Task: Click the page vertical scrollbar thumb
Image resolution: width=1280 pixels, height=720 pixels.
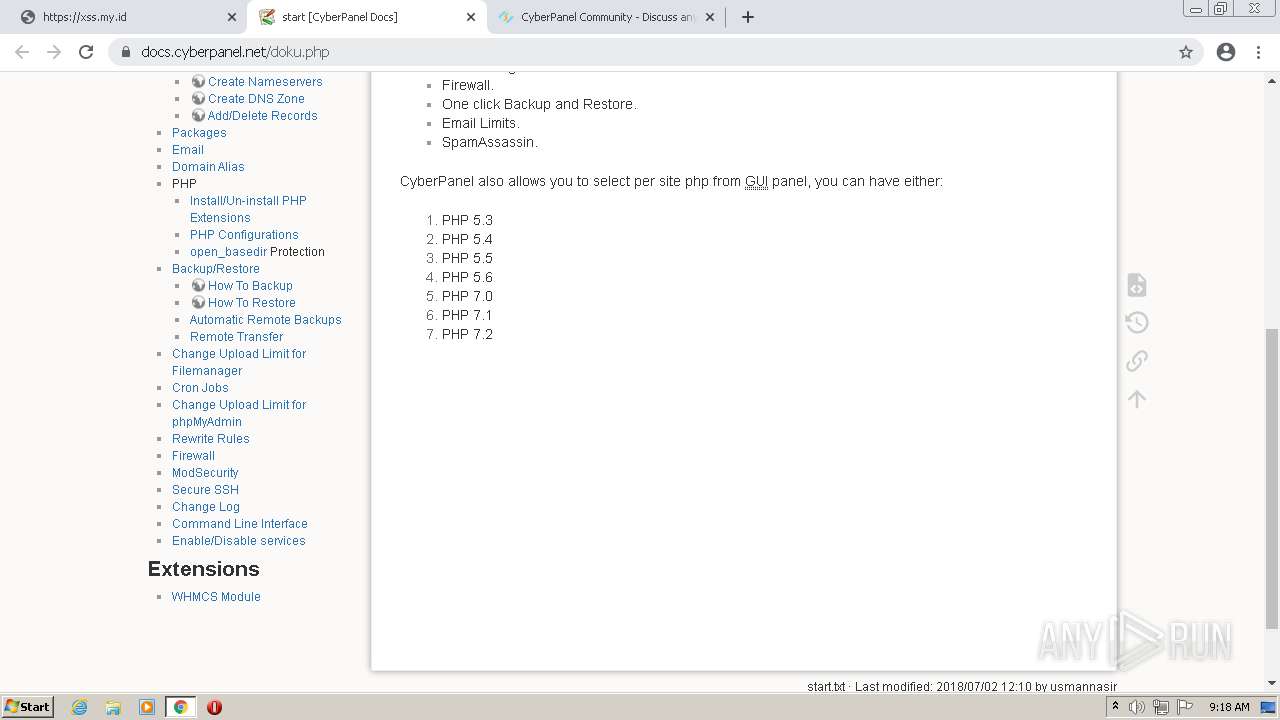Action: coord(1272,478)
